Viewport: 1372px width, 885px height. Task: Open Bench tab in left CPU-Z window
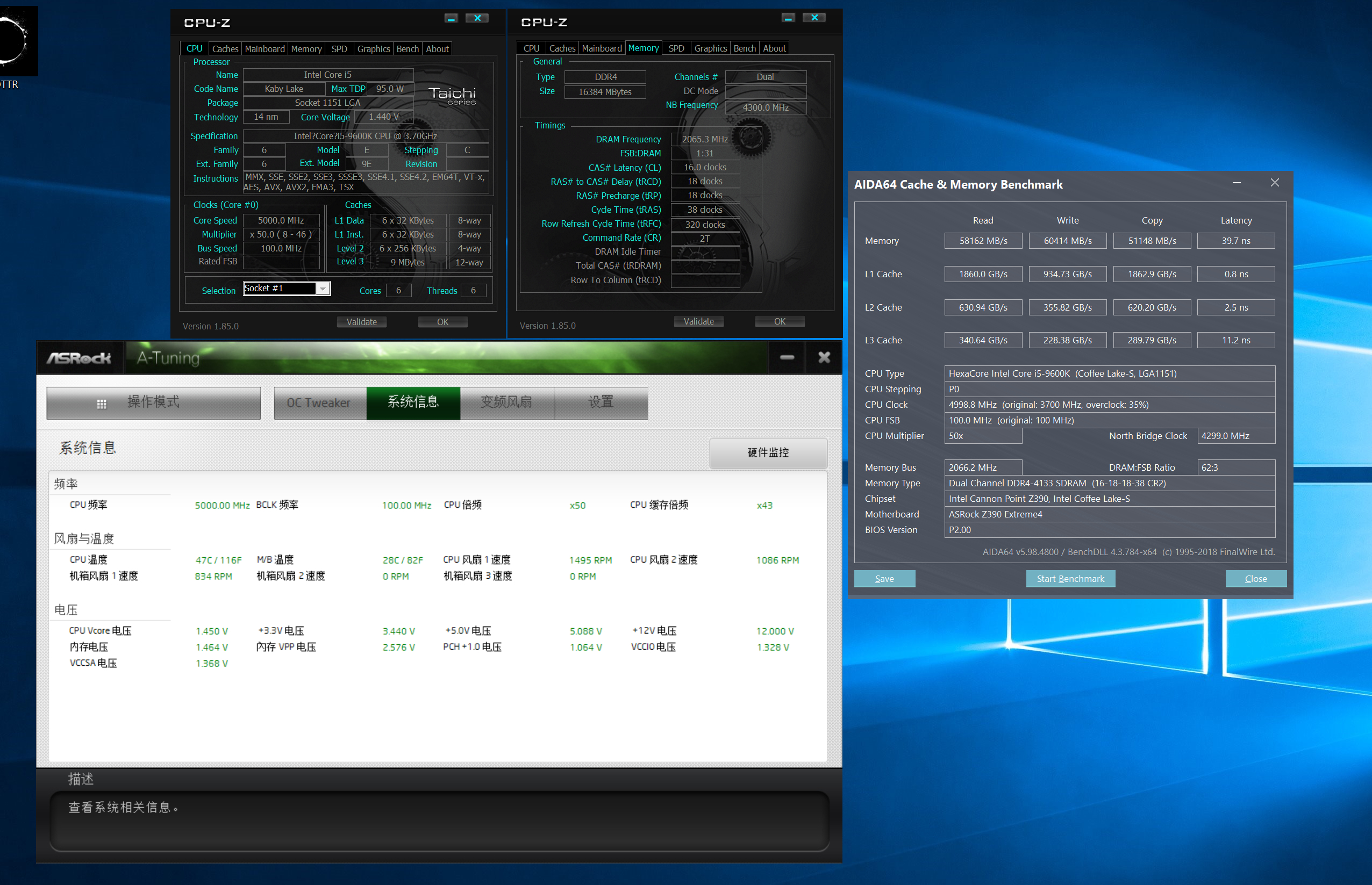click(408, 49)
